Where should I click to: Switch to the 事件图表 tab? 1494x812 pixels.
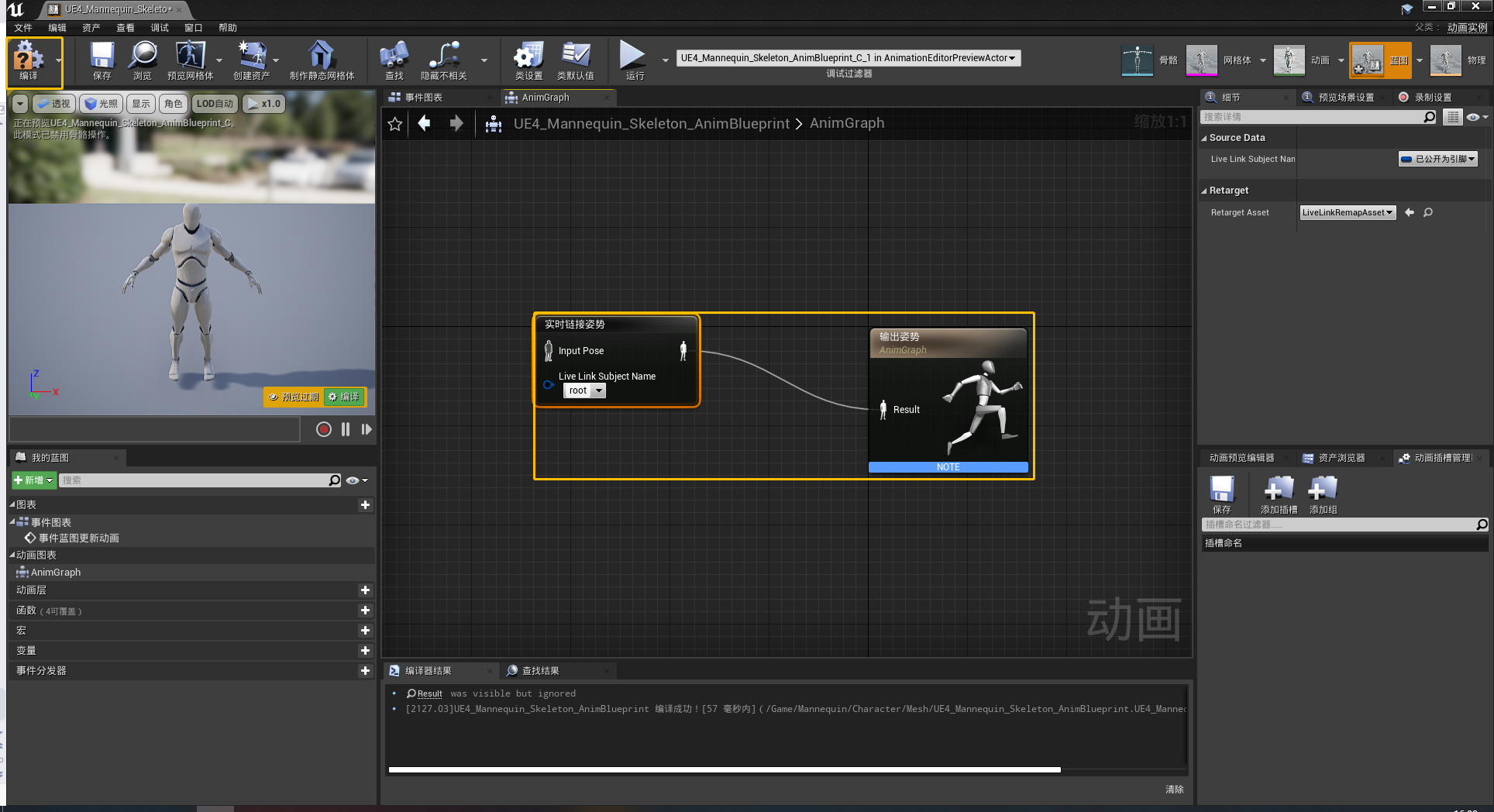(424, 98)
